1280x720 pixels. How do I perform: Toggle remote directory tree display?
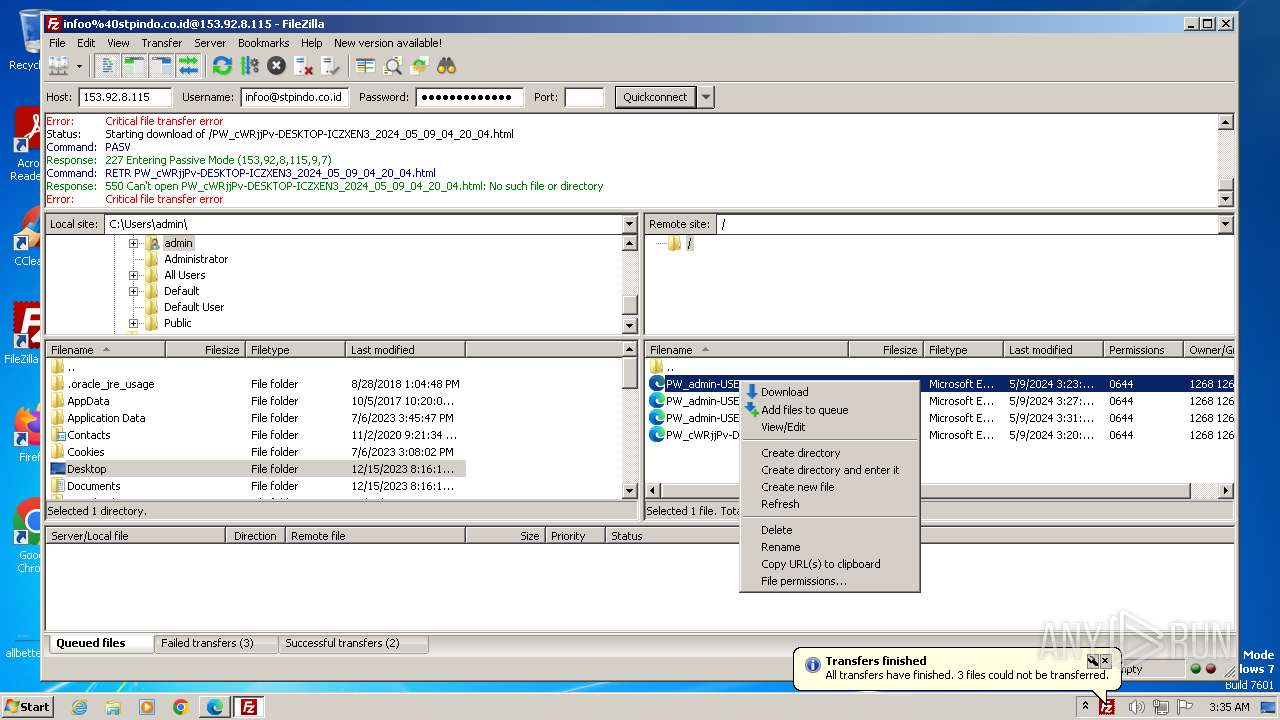click(161, 66)
